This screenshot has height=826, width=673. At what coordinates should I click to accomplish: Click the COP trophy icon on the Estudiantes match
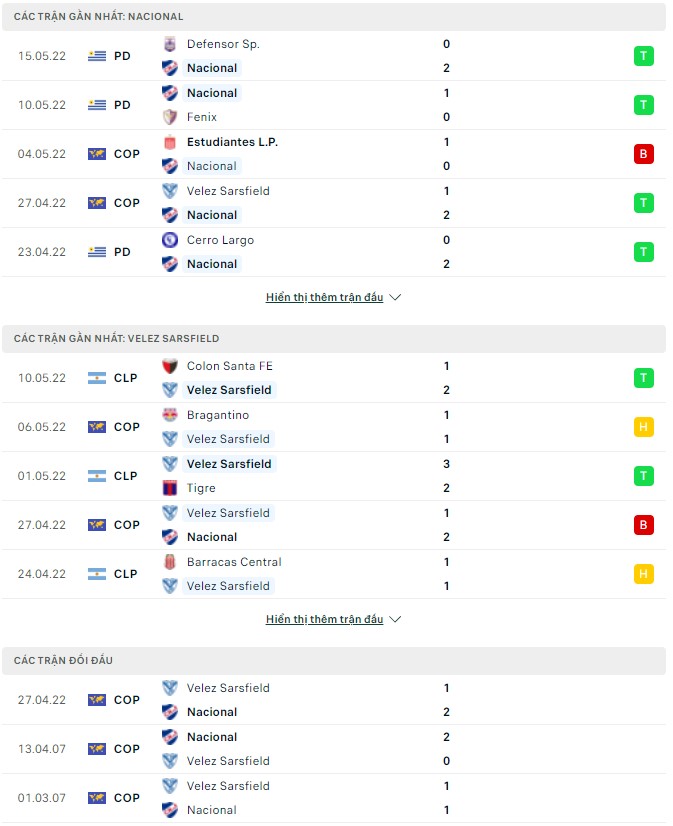coord(95,154)
